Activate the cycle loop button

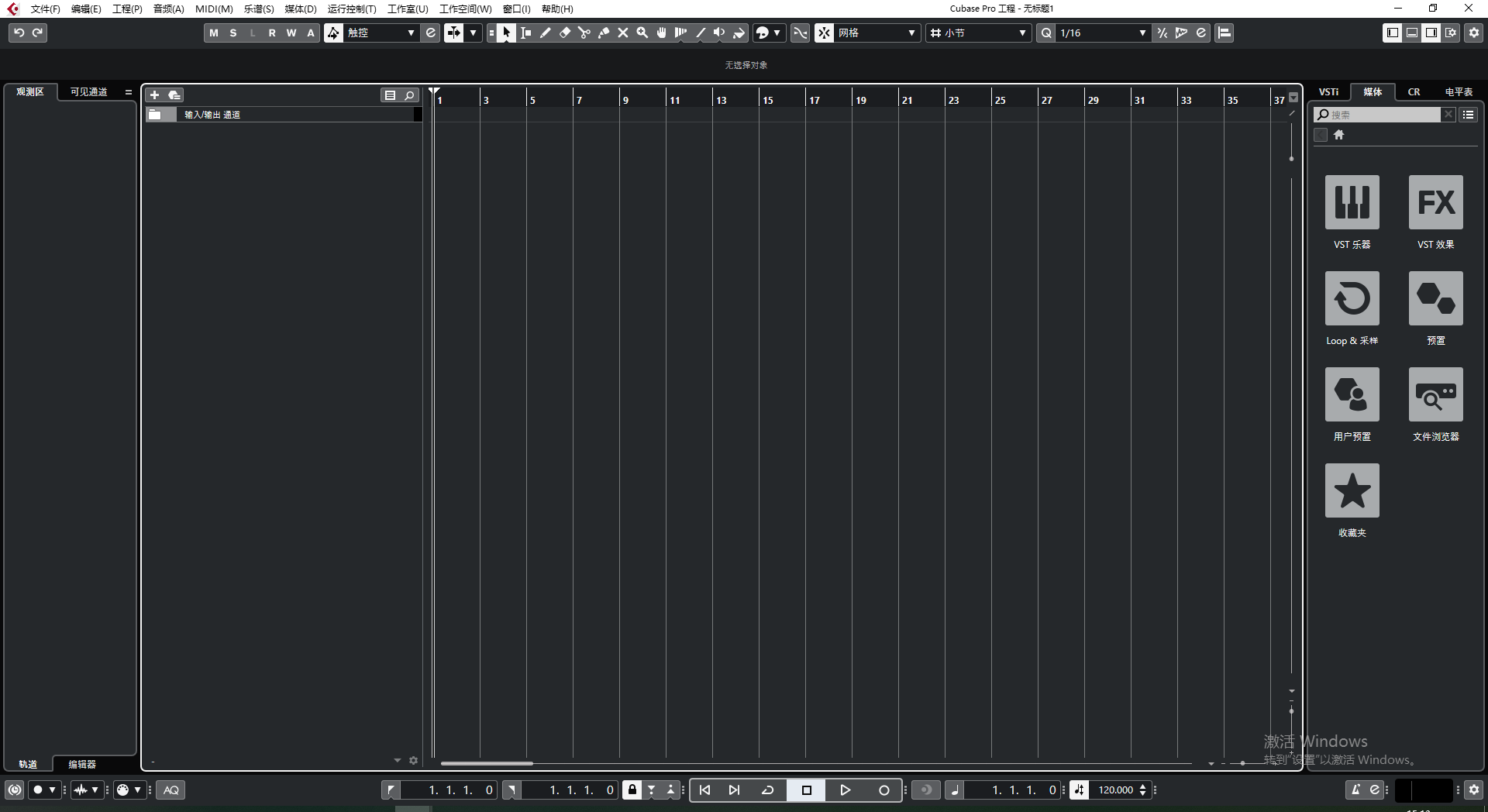(x=768, y=790)
